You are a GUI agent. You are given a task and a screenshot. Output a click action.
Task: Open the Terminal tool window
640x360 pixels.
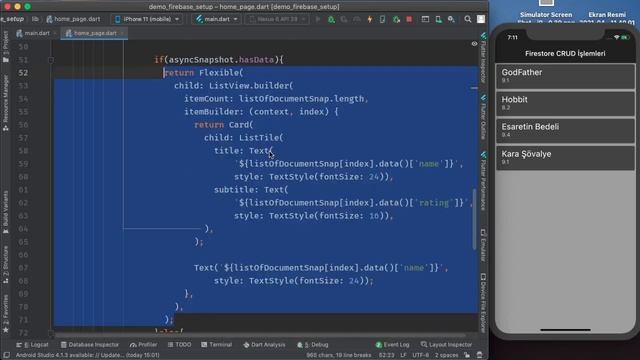(x=217, y=345)
